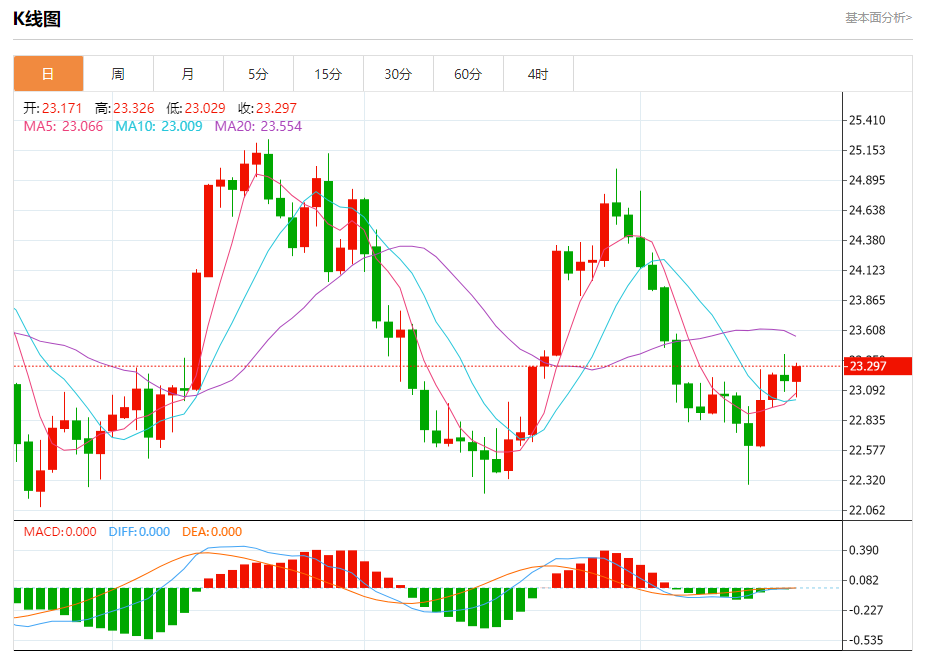Show the 5分 five-minute chart

coord(258,74)
